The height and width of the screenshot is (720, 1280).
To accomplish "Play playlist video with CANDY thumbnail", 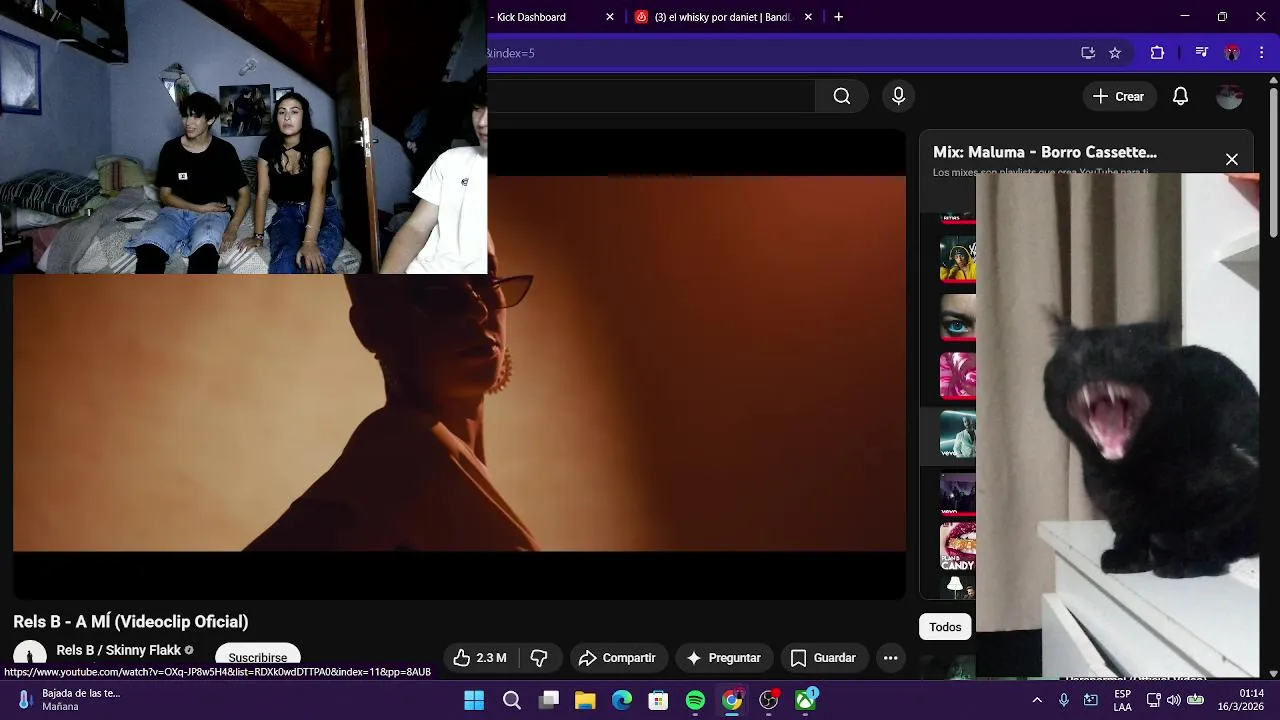I will point(957,547).
